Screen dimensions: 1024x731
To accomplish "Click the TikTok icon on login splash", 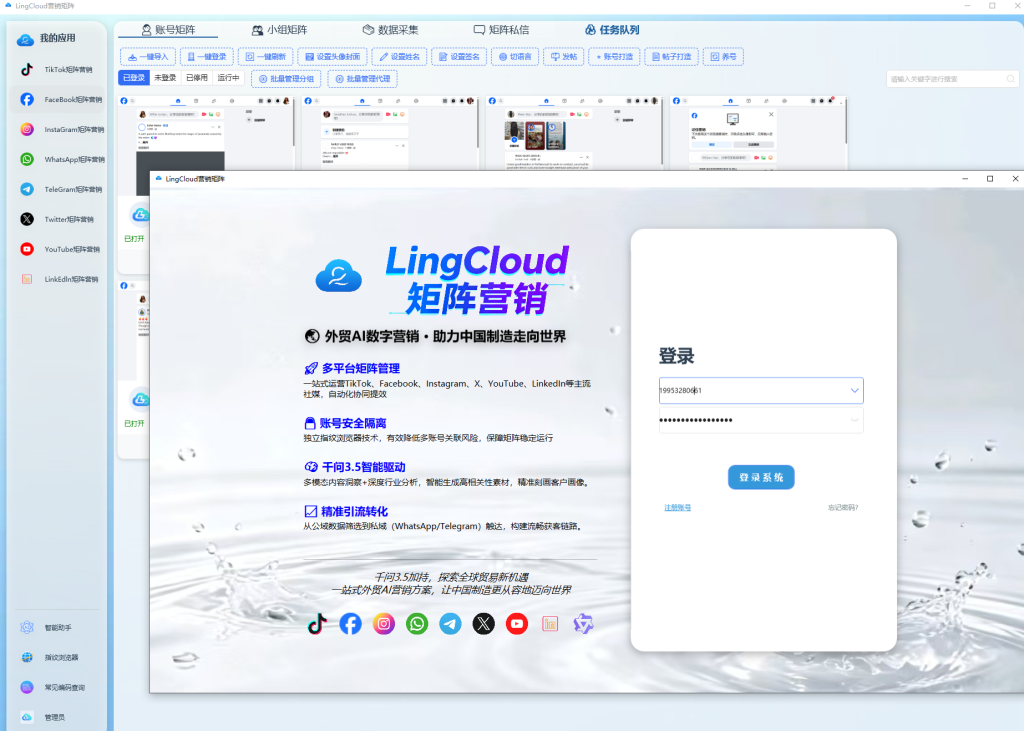I will 317,624.
